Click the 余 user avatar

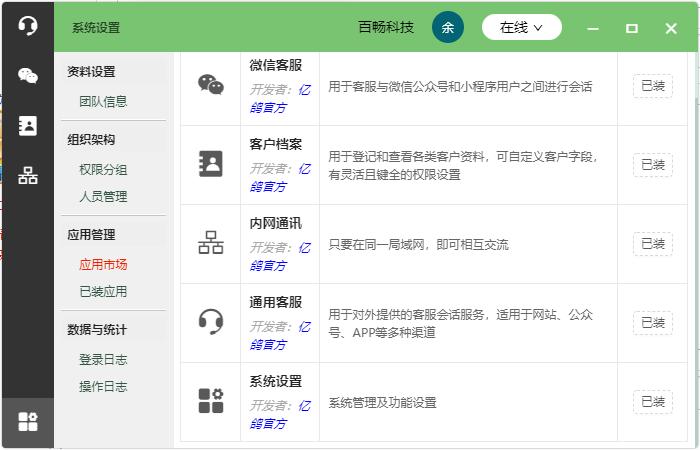coord(448,27)
